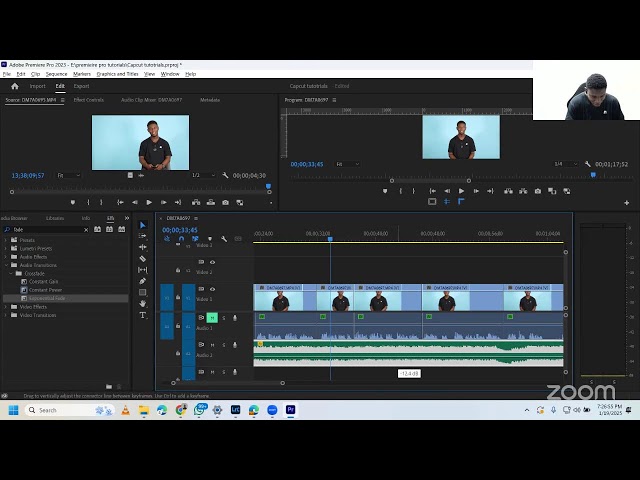The width and height of the screenshot is (640, 480).
Task: Toggle lock on Video 1 track
Action: tap(178, 298)
